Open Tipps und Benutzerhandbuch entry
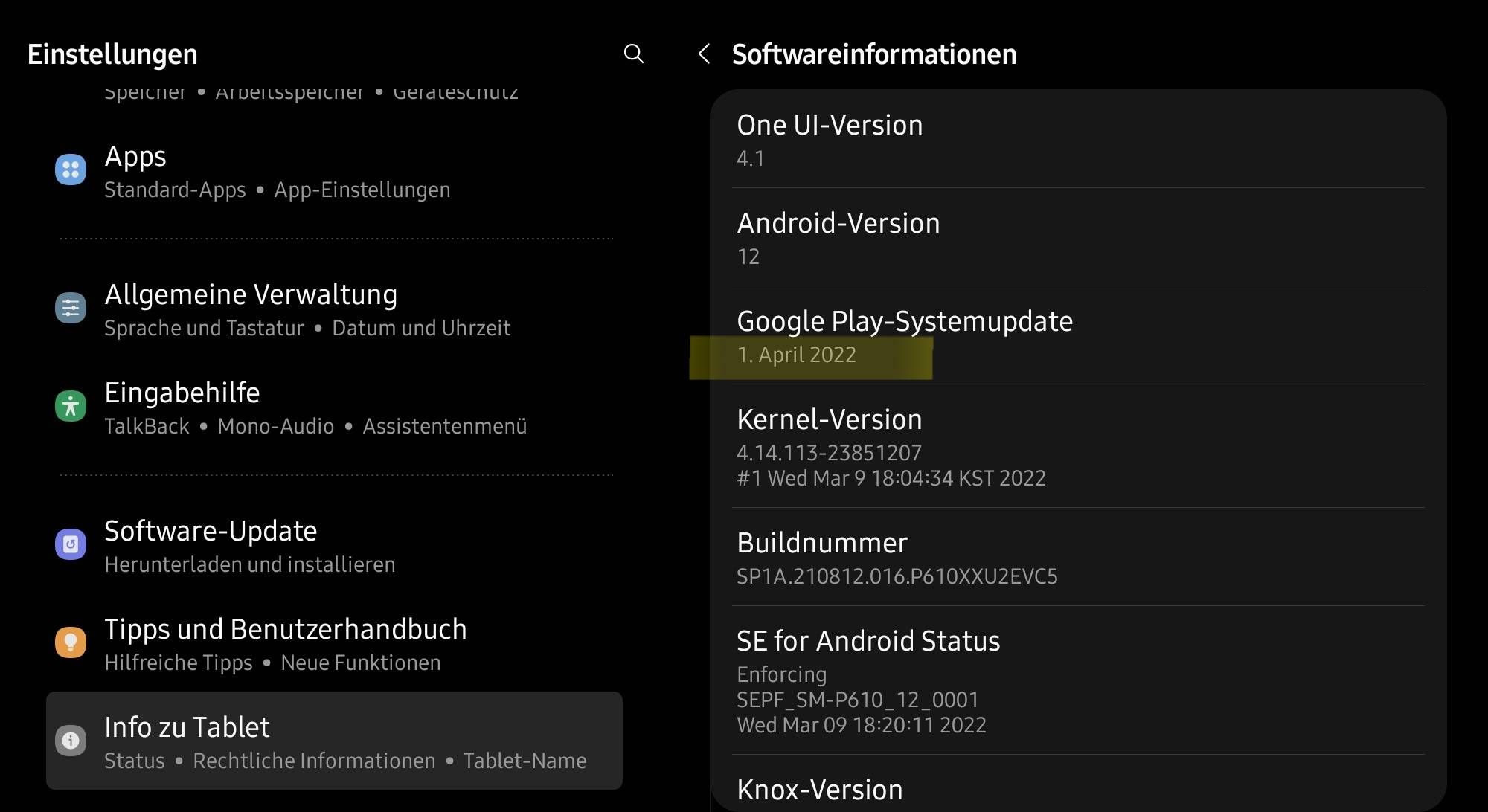Image resolution: width=1488 pixels, height=812 pixels. (286, 645)
